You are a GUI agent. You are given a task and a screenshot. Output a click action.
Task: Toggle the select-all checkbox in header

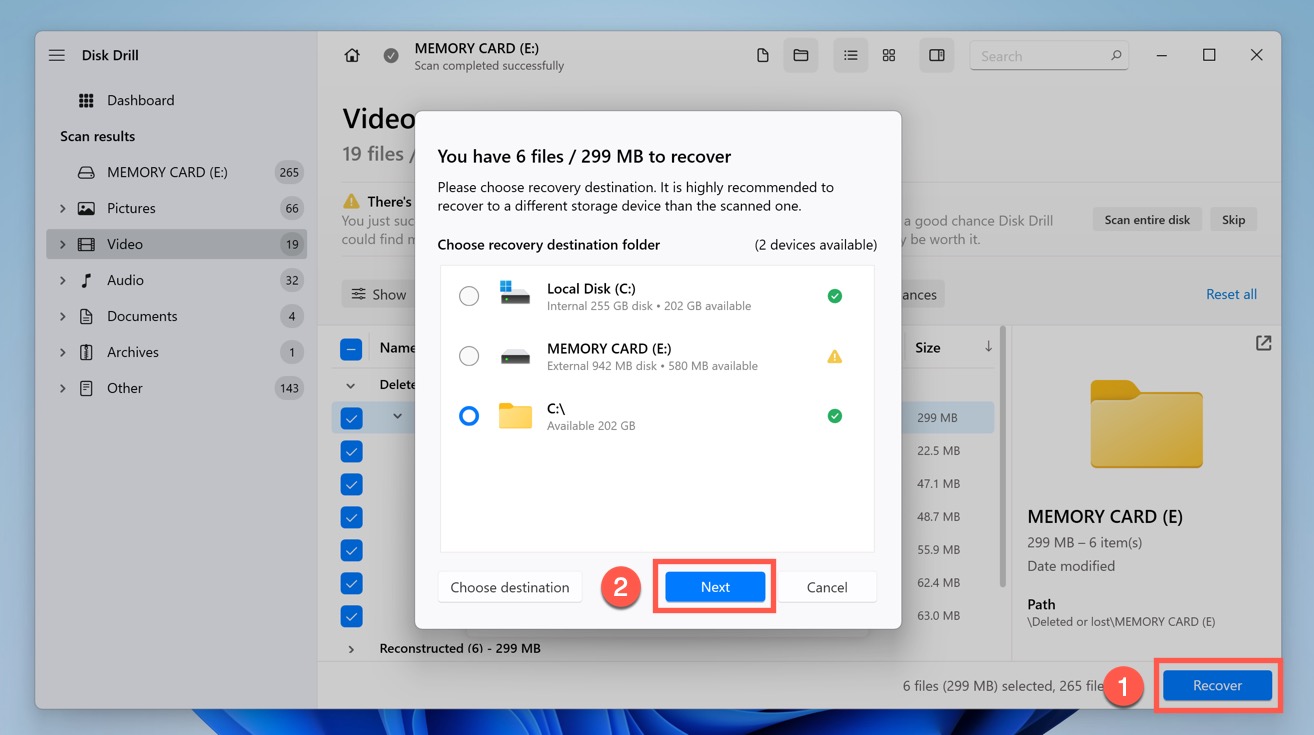coord(351,349)
